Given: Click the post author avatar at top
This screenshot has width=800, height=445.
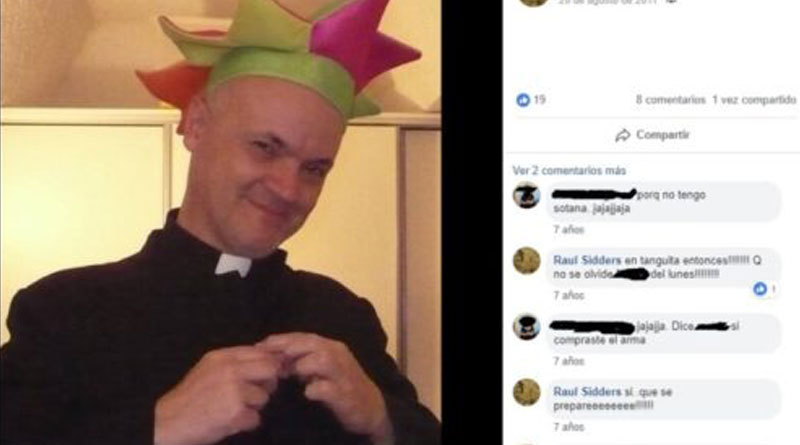Looking at the screenshot, I should tap(533, 3).
